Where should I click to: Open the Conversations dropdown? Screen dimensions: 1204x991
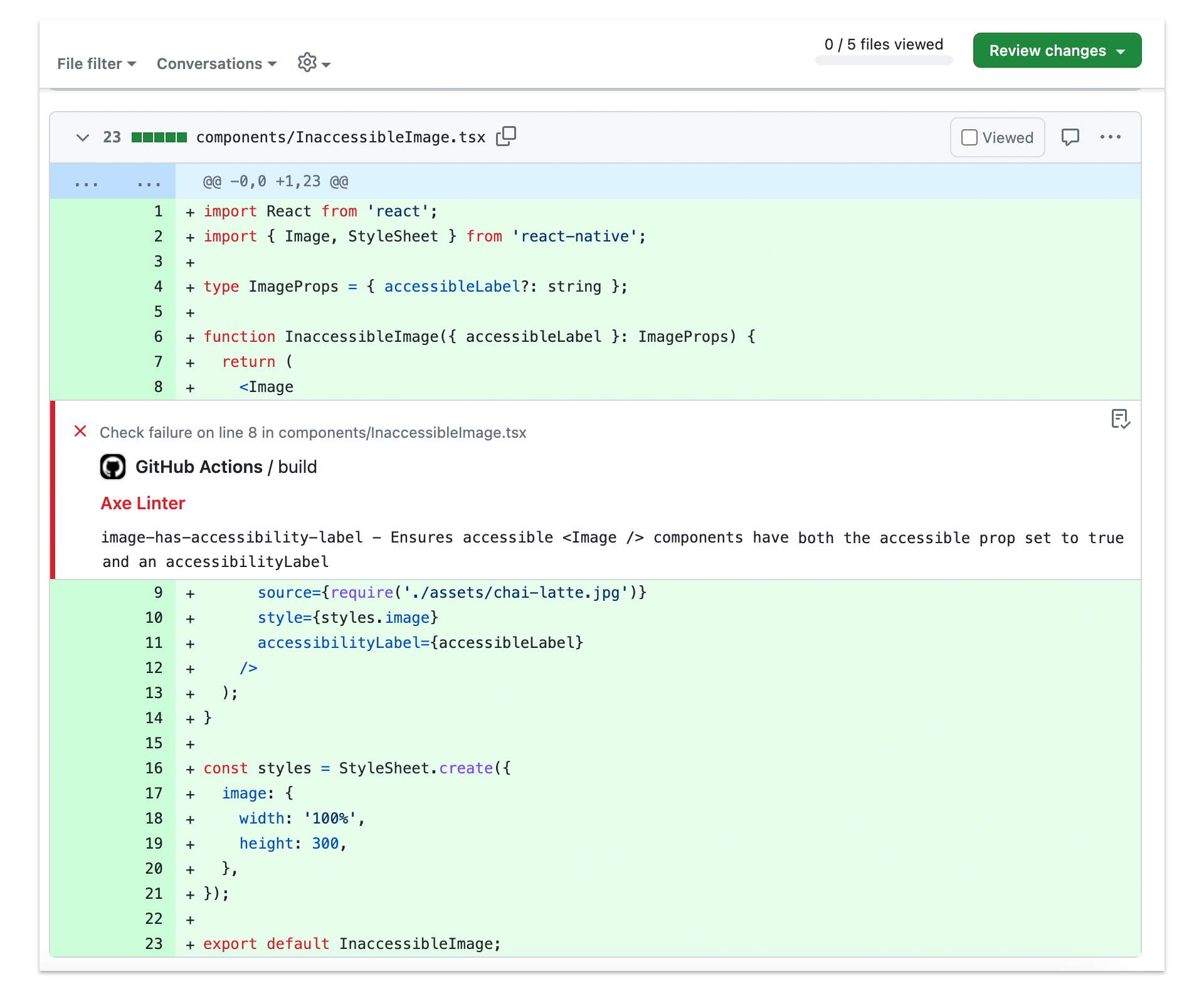tap(216, 63)
